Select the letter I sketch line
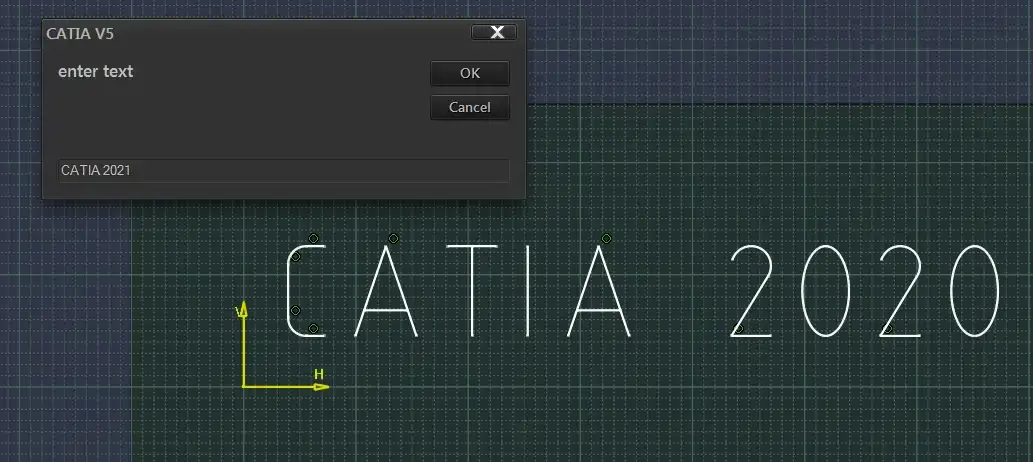The width and height of the screenshot is (1033, 462). 527,290
